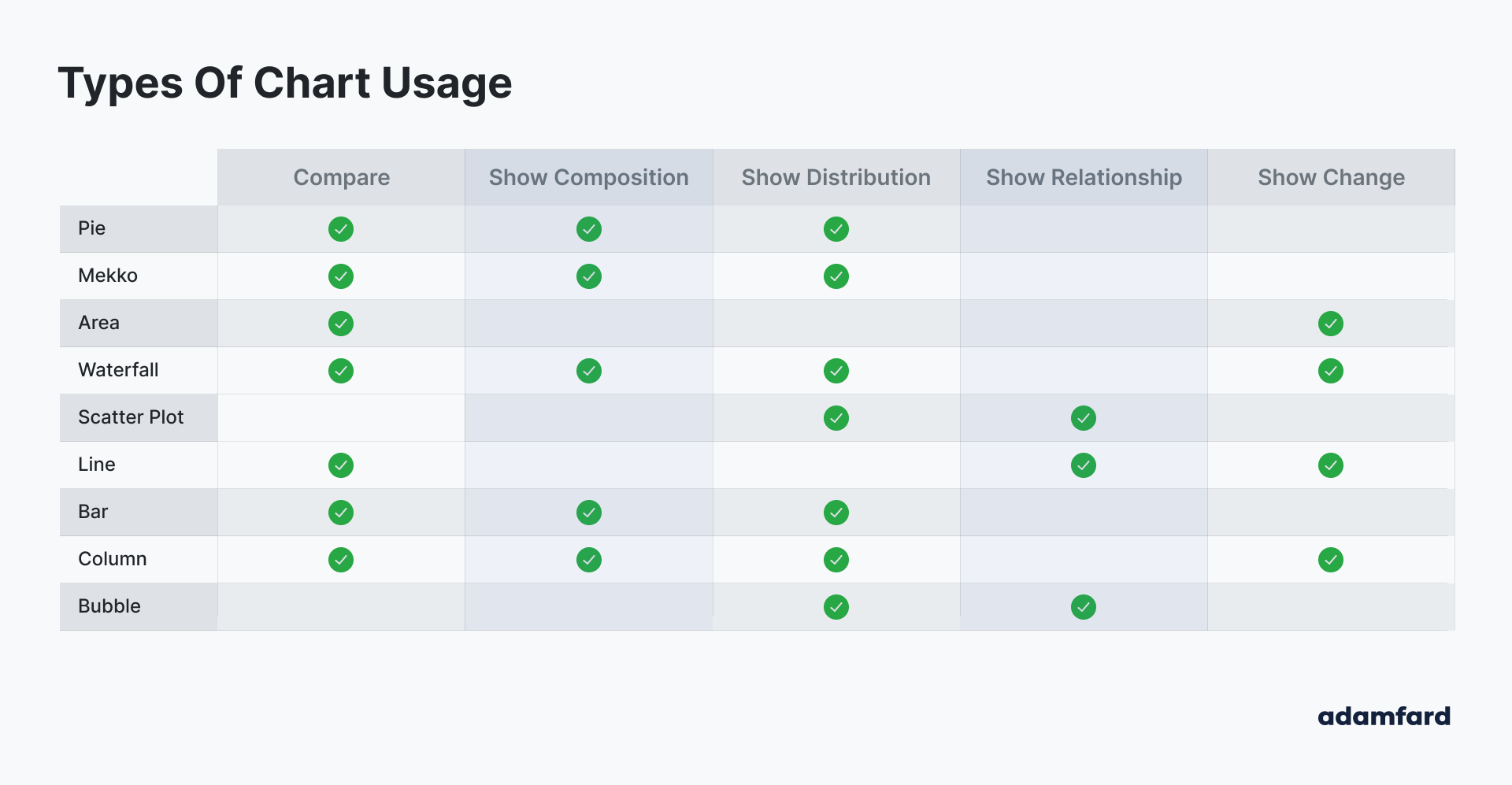Select the Compare column header
Screen dimensions: 1512x785
click(x=342, y=177)
